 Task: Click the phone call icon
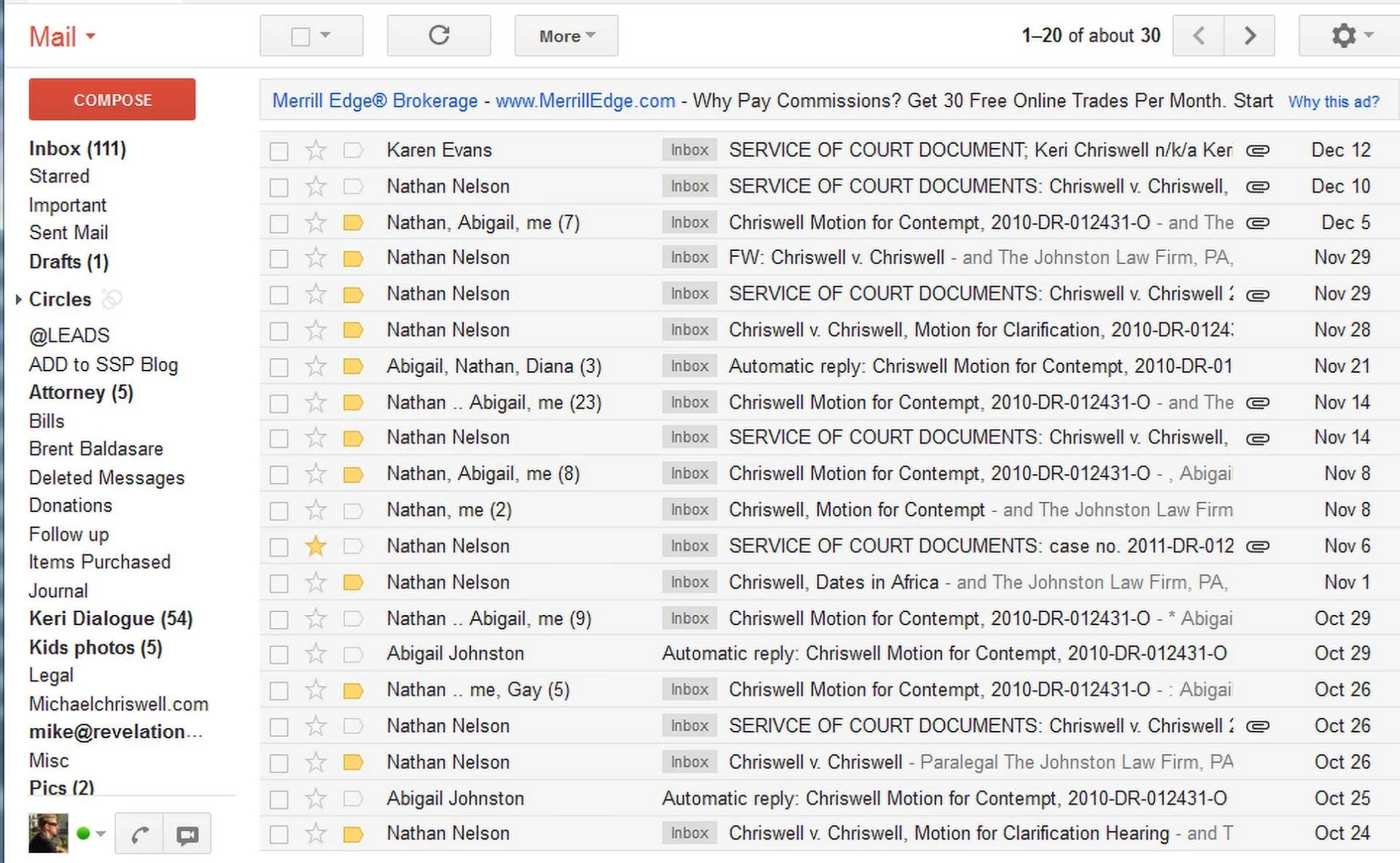click(140, 834)
